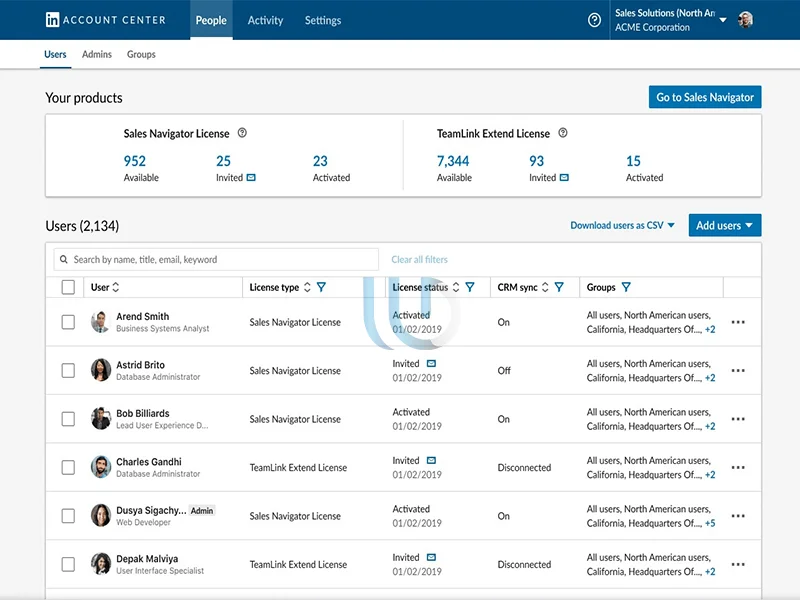Select Charles Gandhi's checkbox
Image resolution: width=800 pixels, height=600 pixels.
tap(68, 467)
